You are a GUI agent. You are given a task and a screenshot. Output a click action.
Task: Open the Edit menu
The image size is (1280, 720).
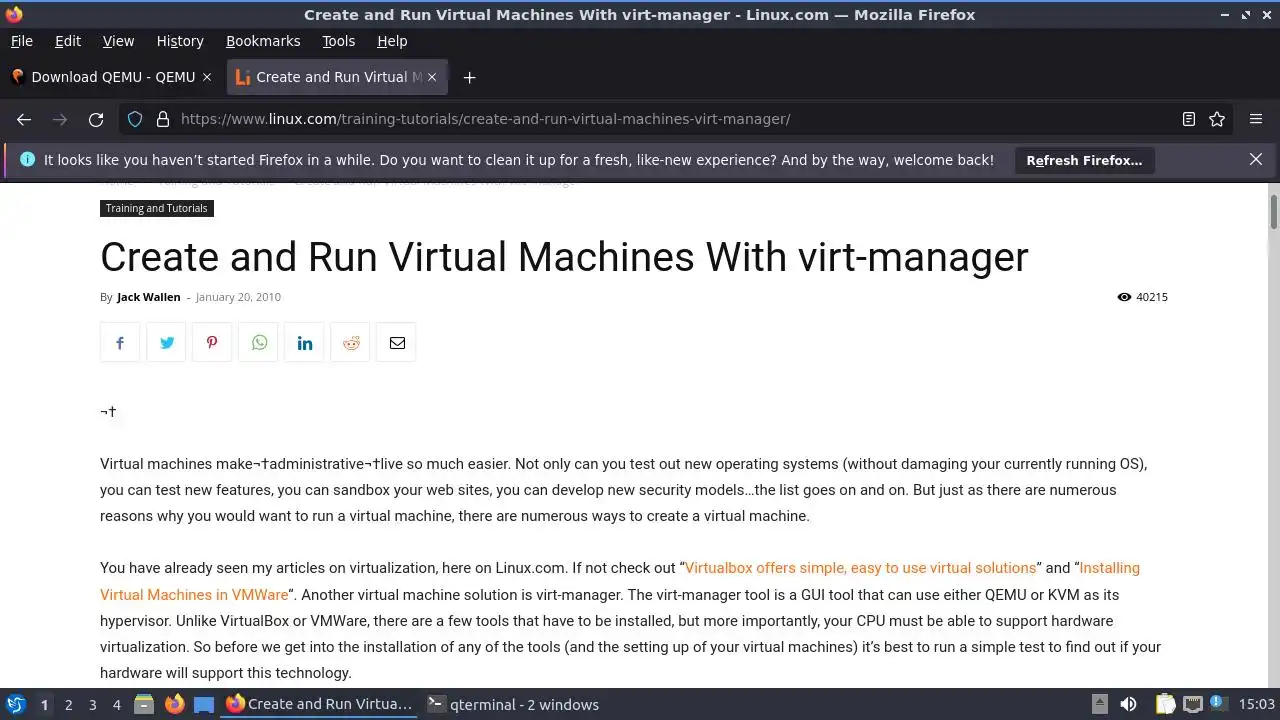[68, 41]
